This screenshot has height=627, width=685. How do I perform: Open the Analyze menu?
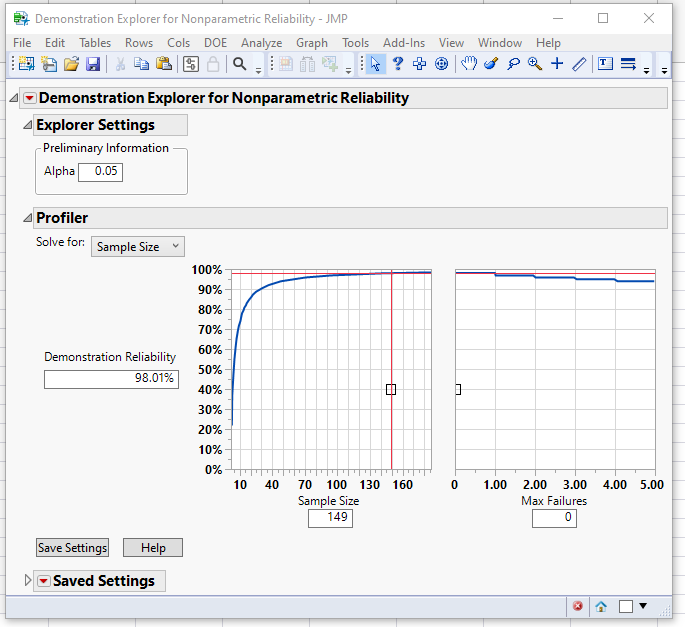coord(261,43)
